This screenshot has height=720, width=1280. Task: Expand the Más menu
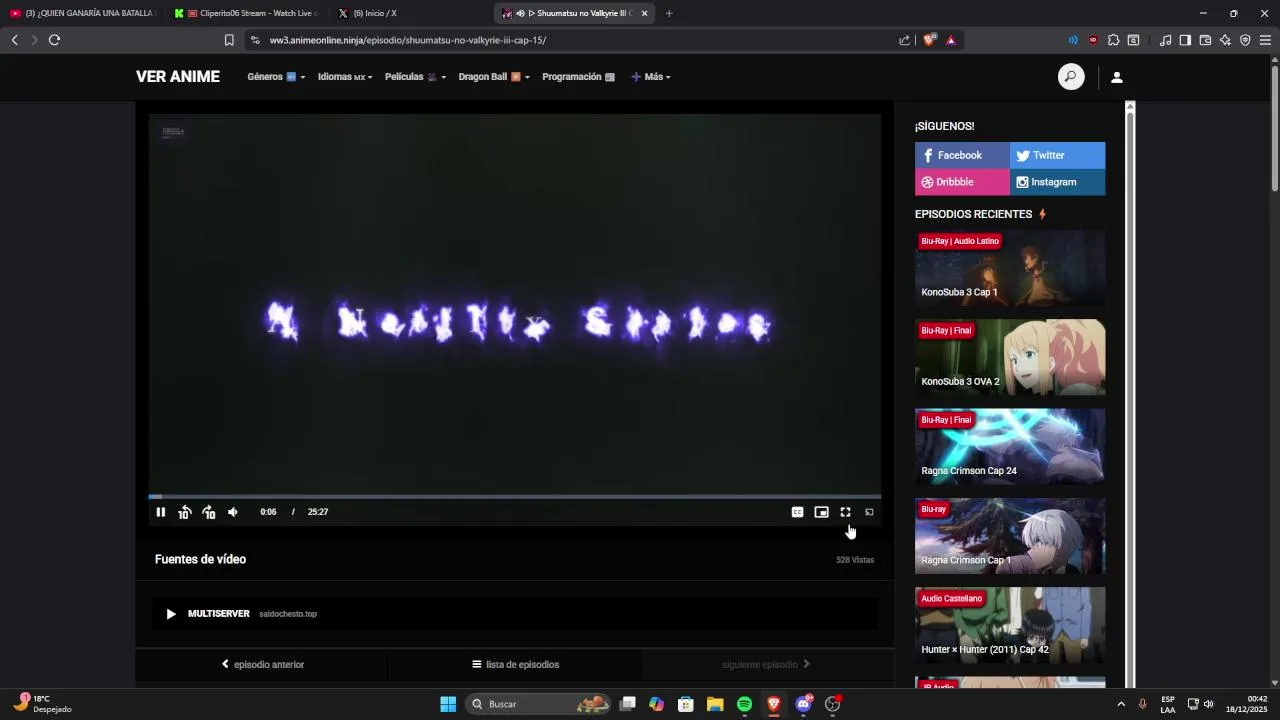pos(651,77)
